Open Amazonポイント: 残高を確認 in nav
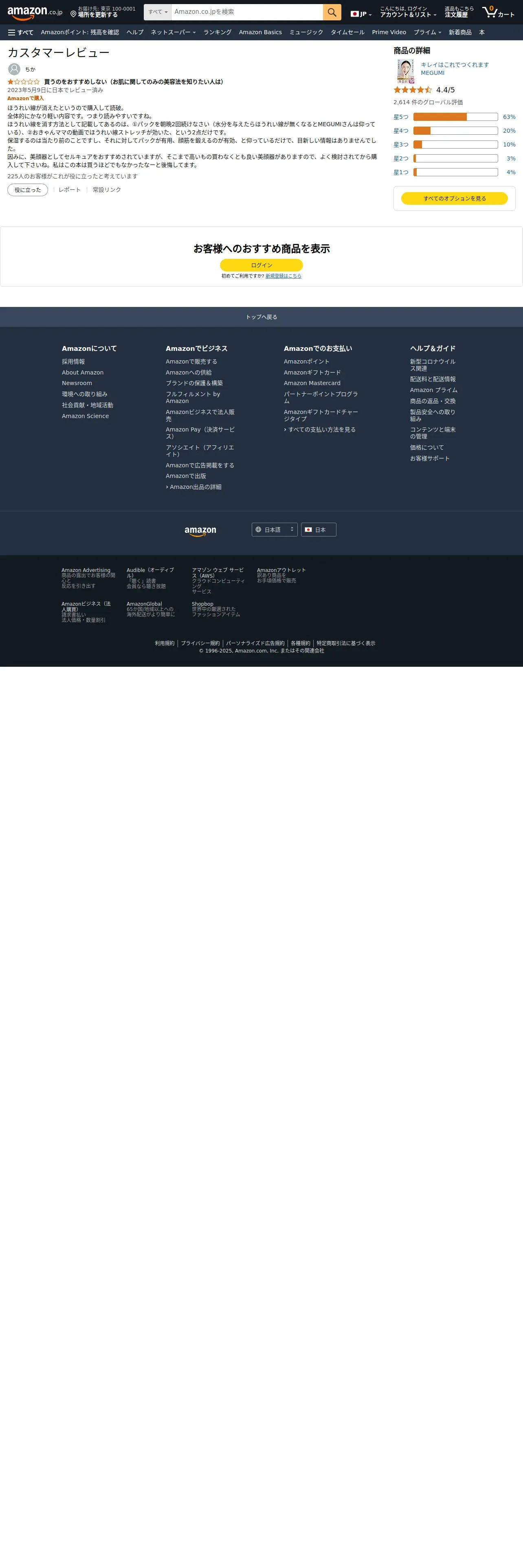The height and width of the screenshot is (1568, 523). 80,32
